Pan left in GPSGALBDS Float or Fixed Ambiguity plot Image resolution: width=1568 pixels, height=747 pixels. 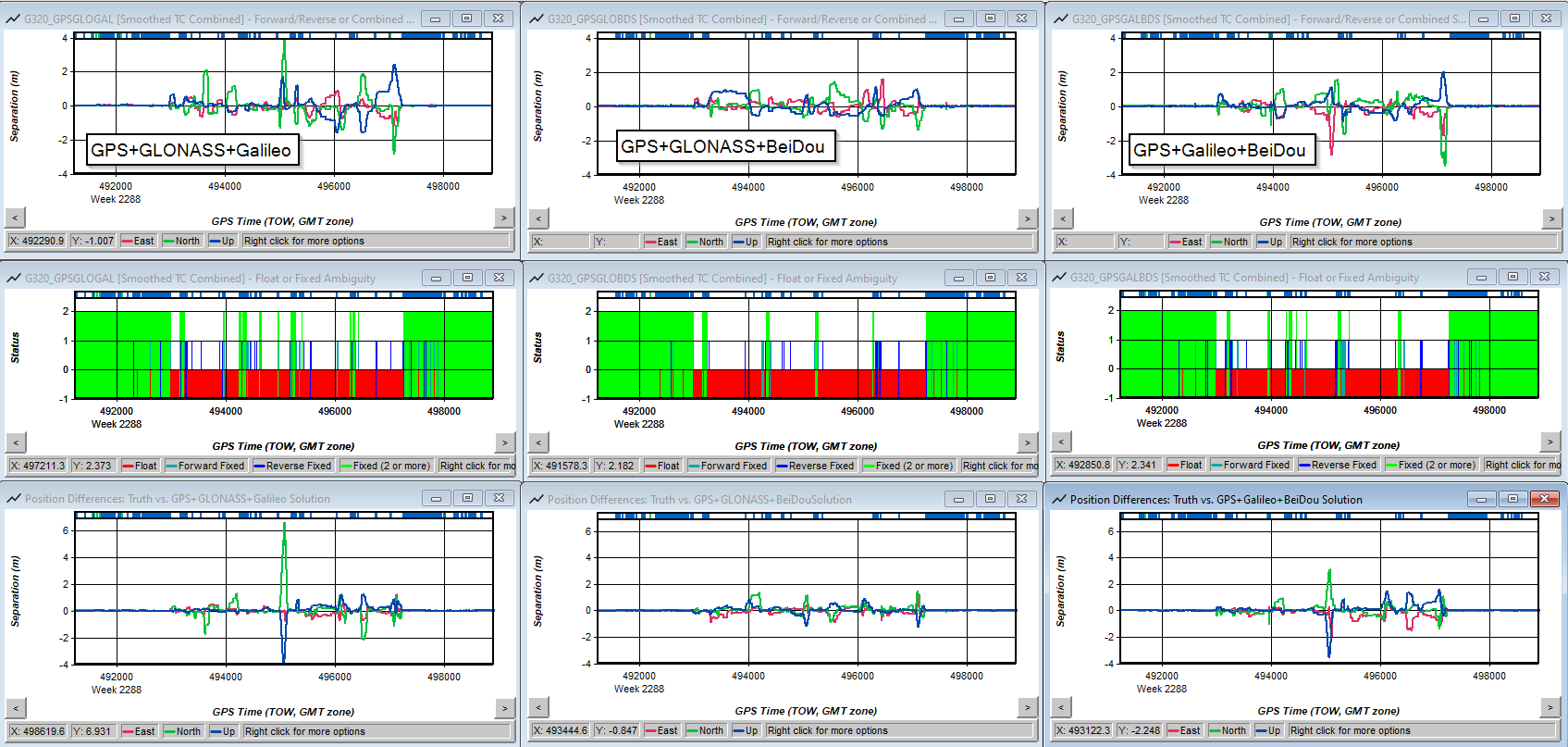1061,442
